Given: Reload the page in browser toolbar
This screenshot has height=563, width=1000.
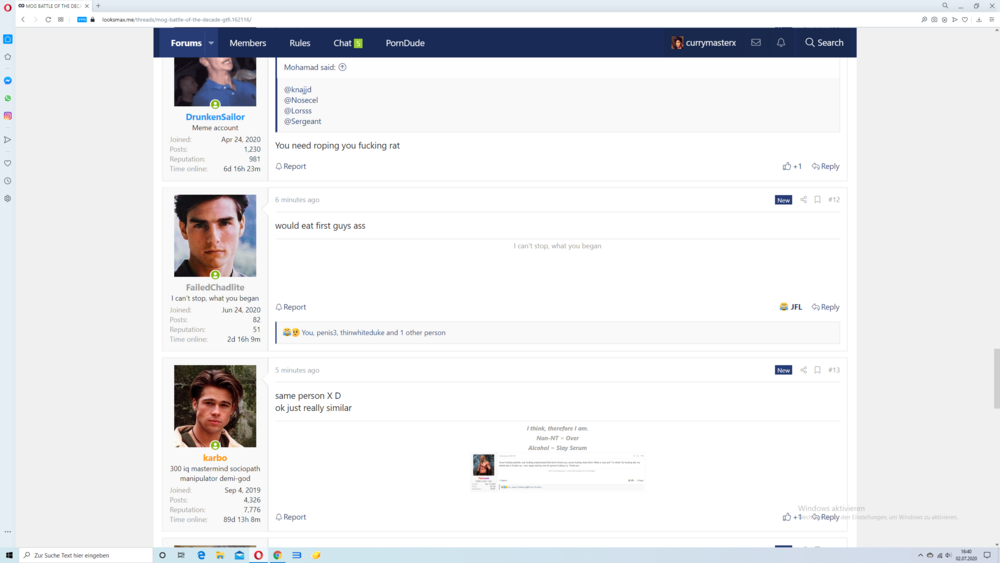Looking at the screenshot, I should pyautogui.click(x=48, y=19).
